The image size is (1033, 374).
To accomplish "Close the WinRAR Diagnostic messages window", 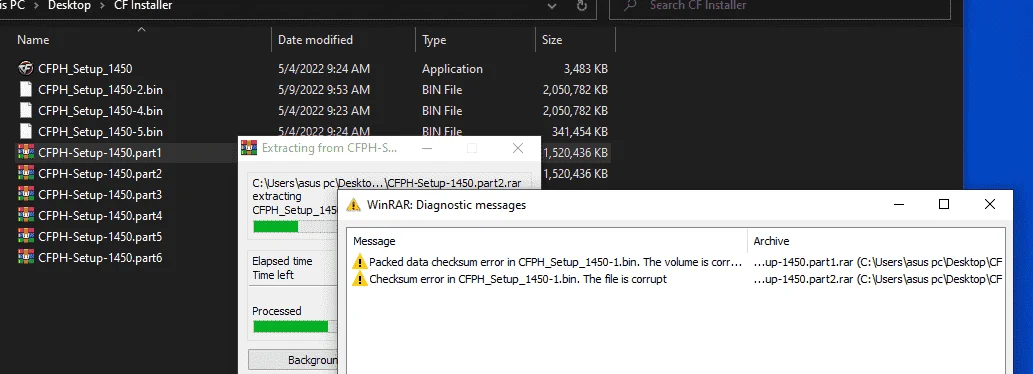I will [990, 204].
